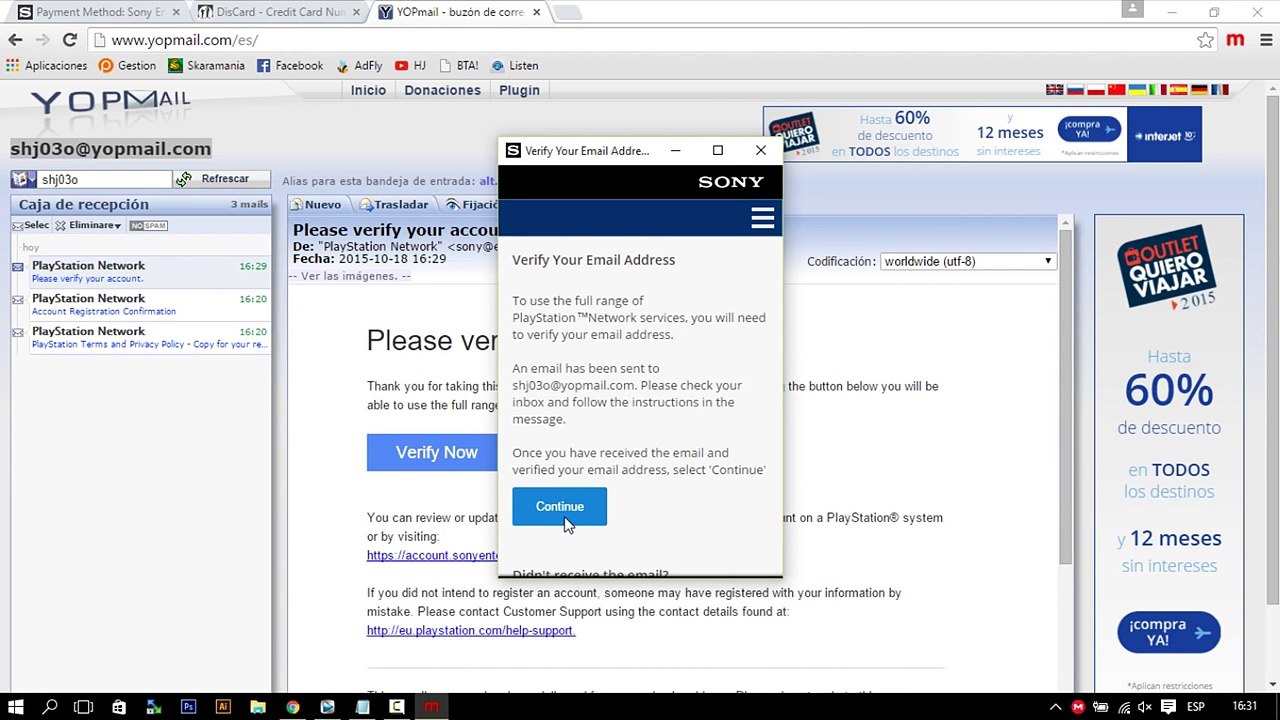Click Selec to select mails
This screenshot has width=1280, height=720.
point(30,225)
